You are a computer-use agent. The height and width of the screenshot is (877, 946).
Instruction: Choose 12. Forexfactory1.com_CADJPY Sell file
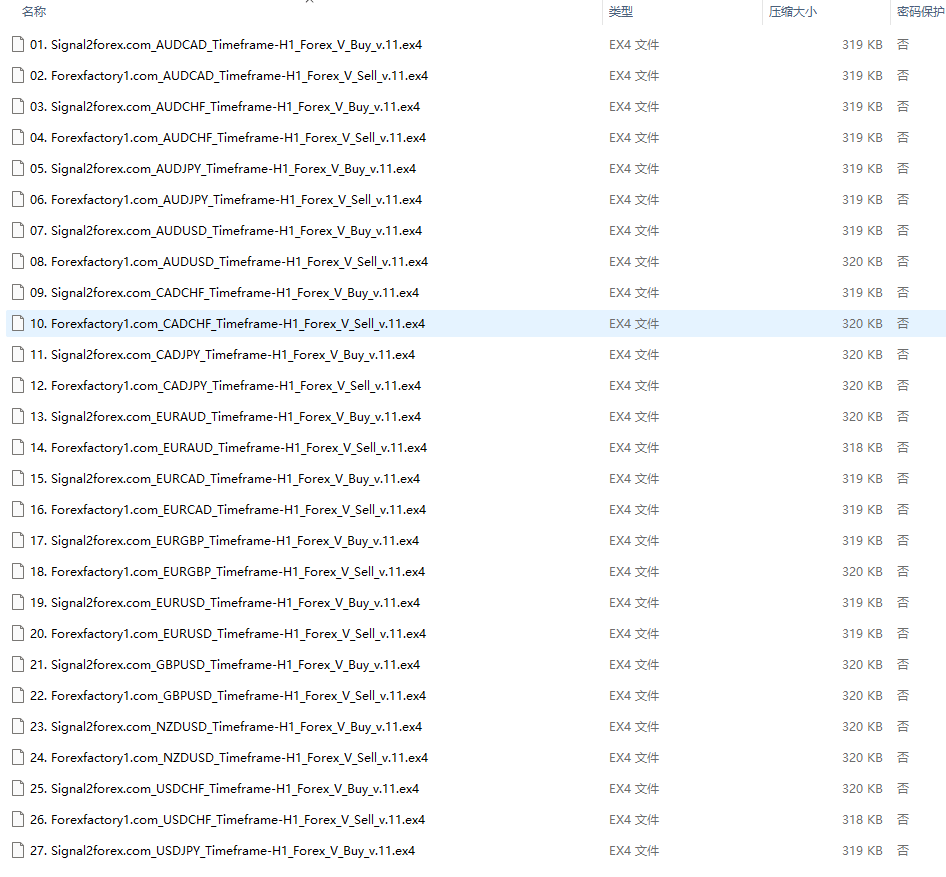click(x=225, y=385)
